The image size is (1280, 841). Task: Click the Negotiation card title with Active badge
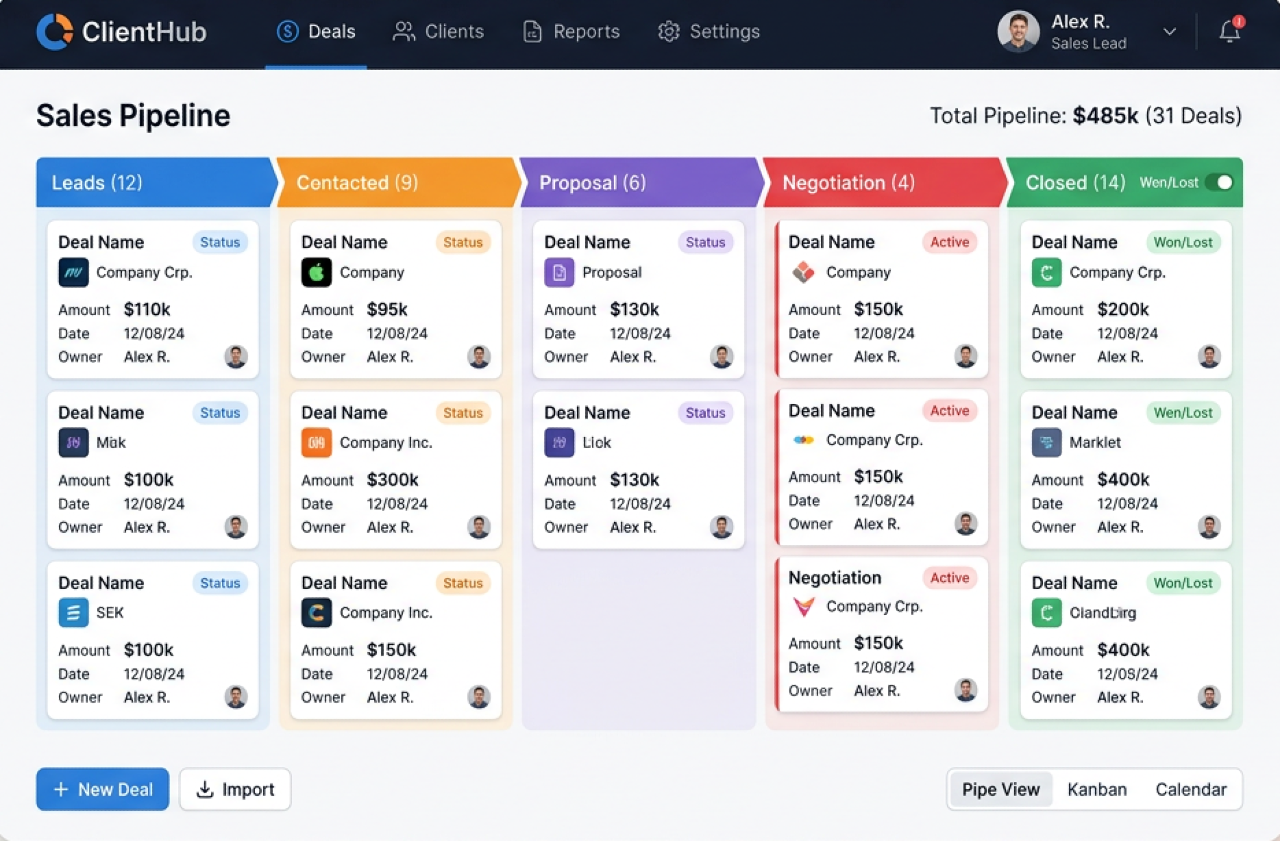pos(835,577)
